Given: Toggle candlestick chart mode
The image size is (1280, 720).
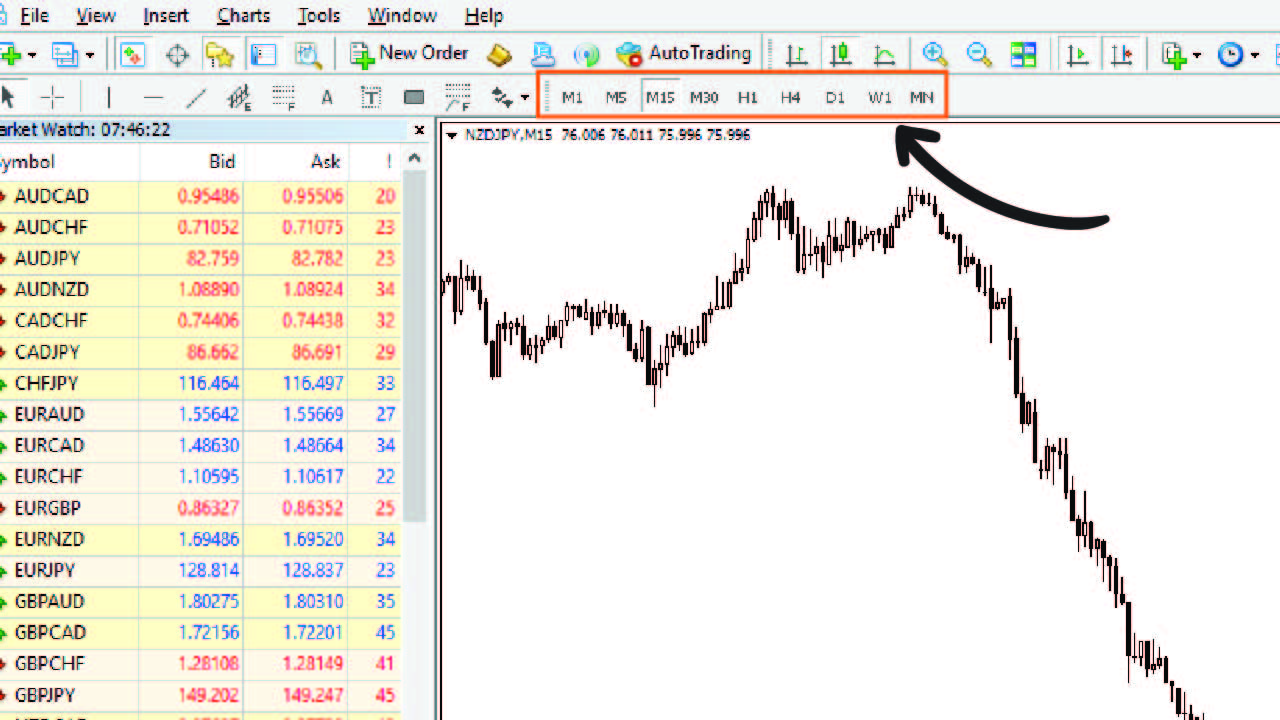Looking at the screenshot, I should (840, 54).
